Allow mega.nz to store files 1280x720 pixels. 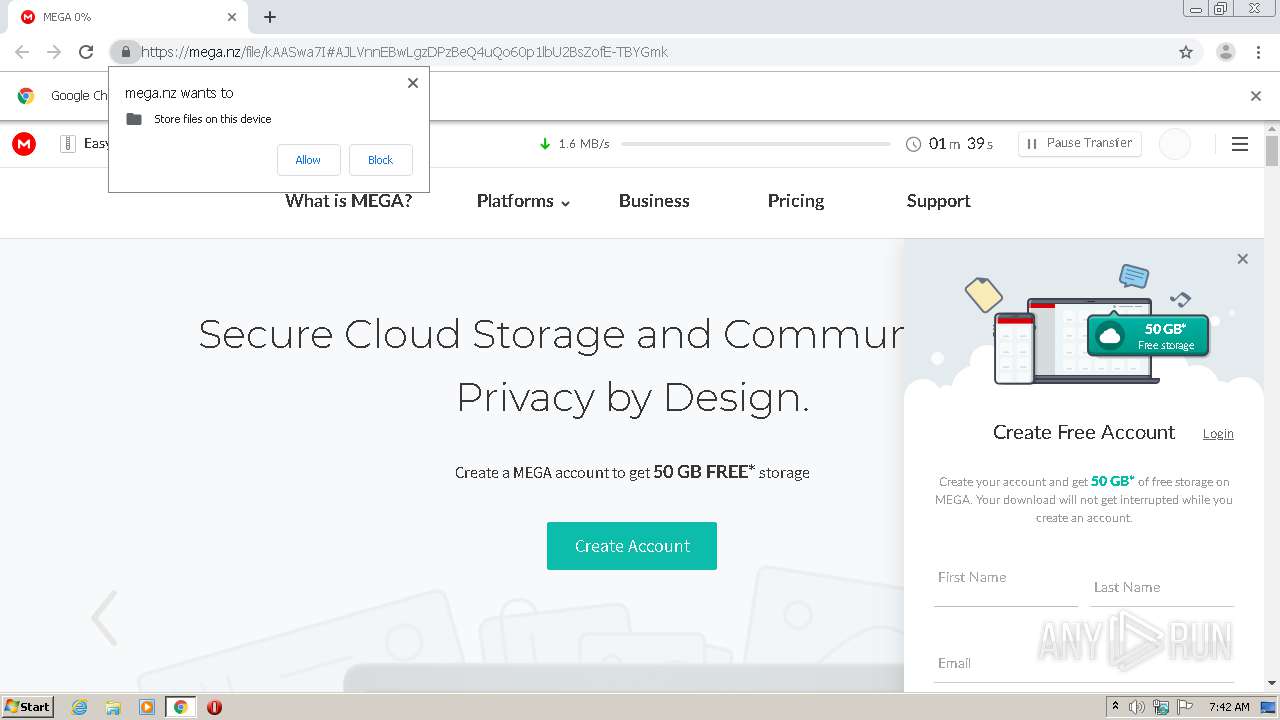pyautogui.click(x=308, y=160)
